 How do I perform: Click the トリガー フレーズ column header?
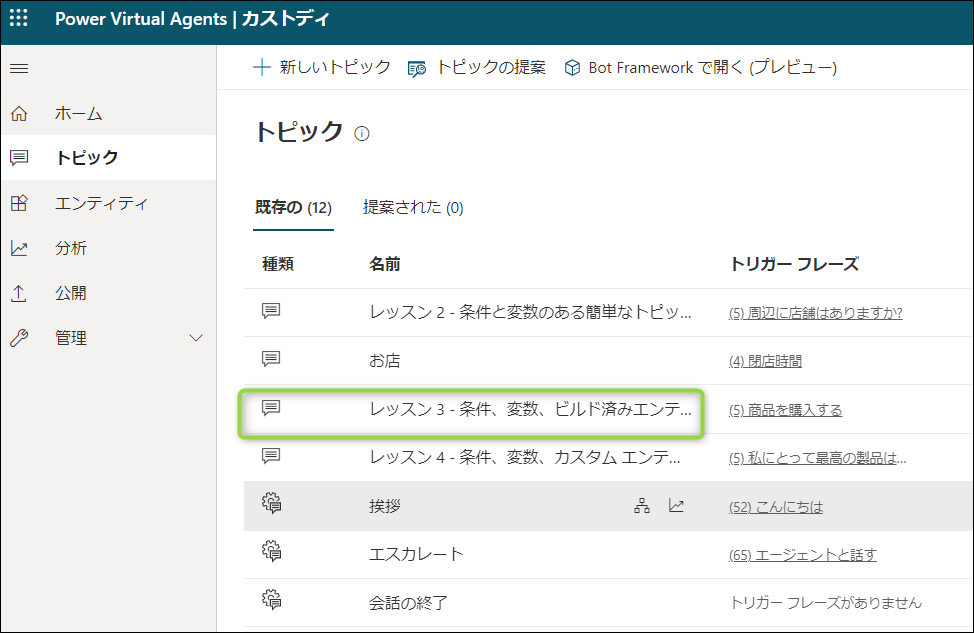click(x=794, y=264)
